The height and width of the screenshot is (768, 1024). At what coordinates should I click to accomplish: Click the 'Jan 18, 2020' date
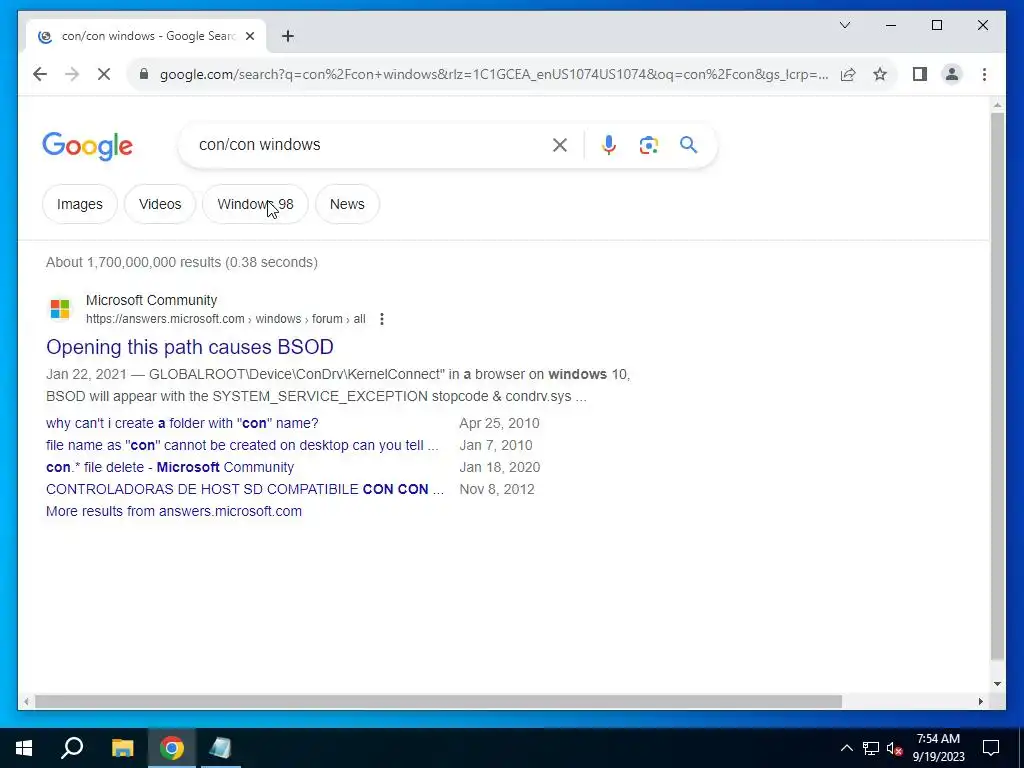click(500, 468)
